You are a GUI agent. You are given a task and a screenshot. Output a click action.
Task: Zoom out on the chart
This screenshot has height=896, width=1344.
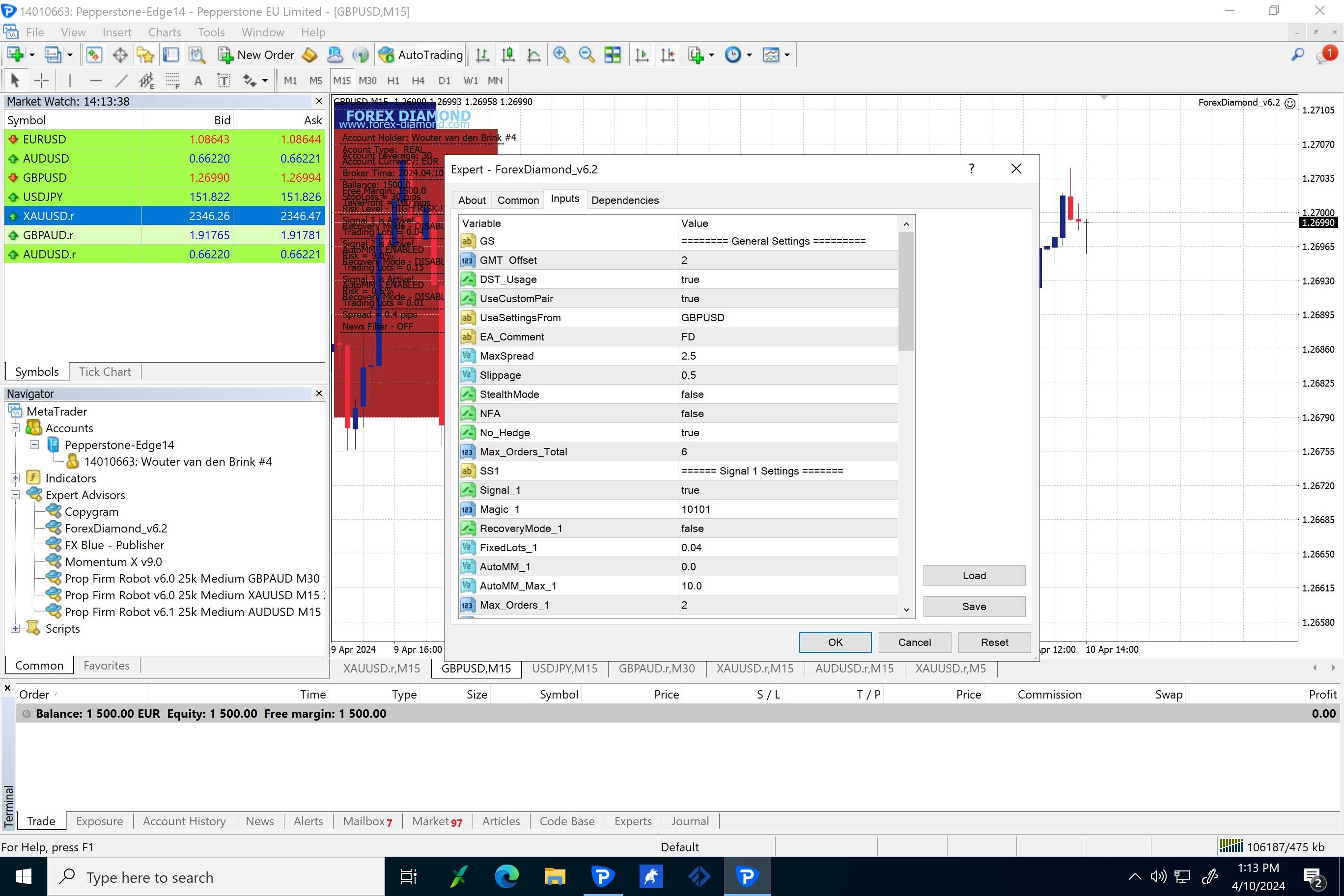(587, 55)
